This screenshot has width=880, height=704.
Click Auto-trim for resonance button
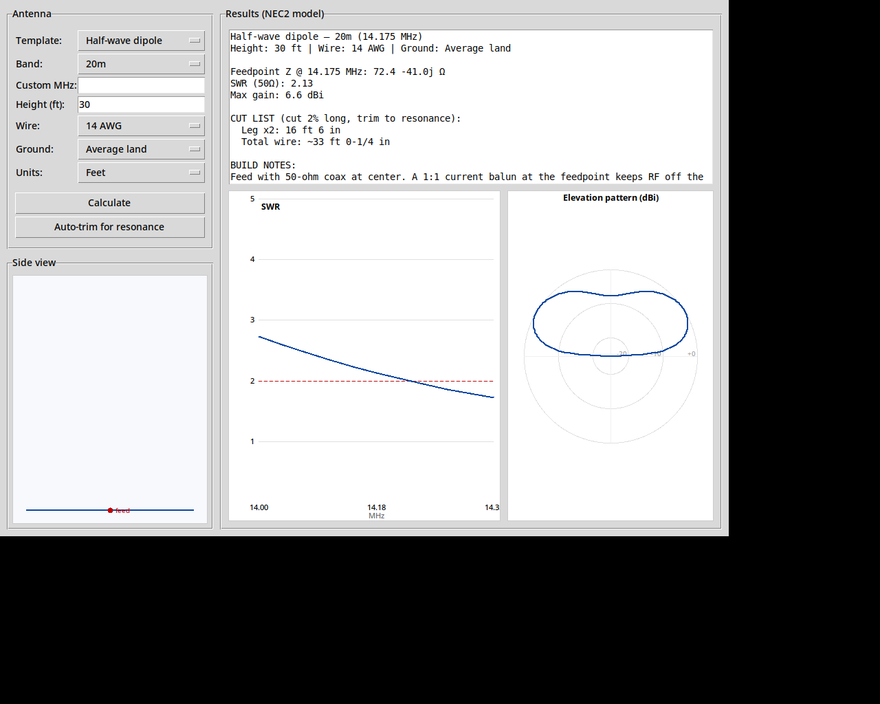point(109,227)
